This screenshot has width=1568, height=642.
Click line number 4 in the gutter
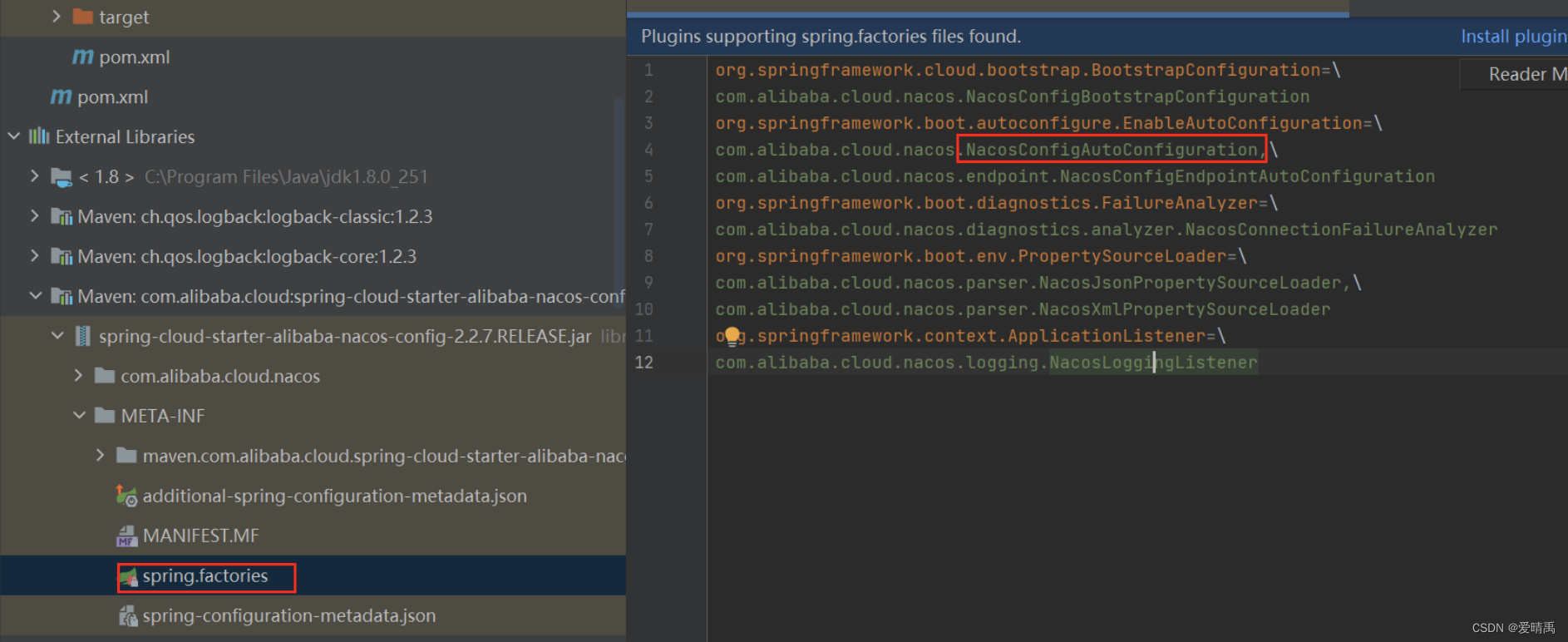click(x=648, y=150)
